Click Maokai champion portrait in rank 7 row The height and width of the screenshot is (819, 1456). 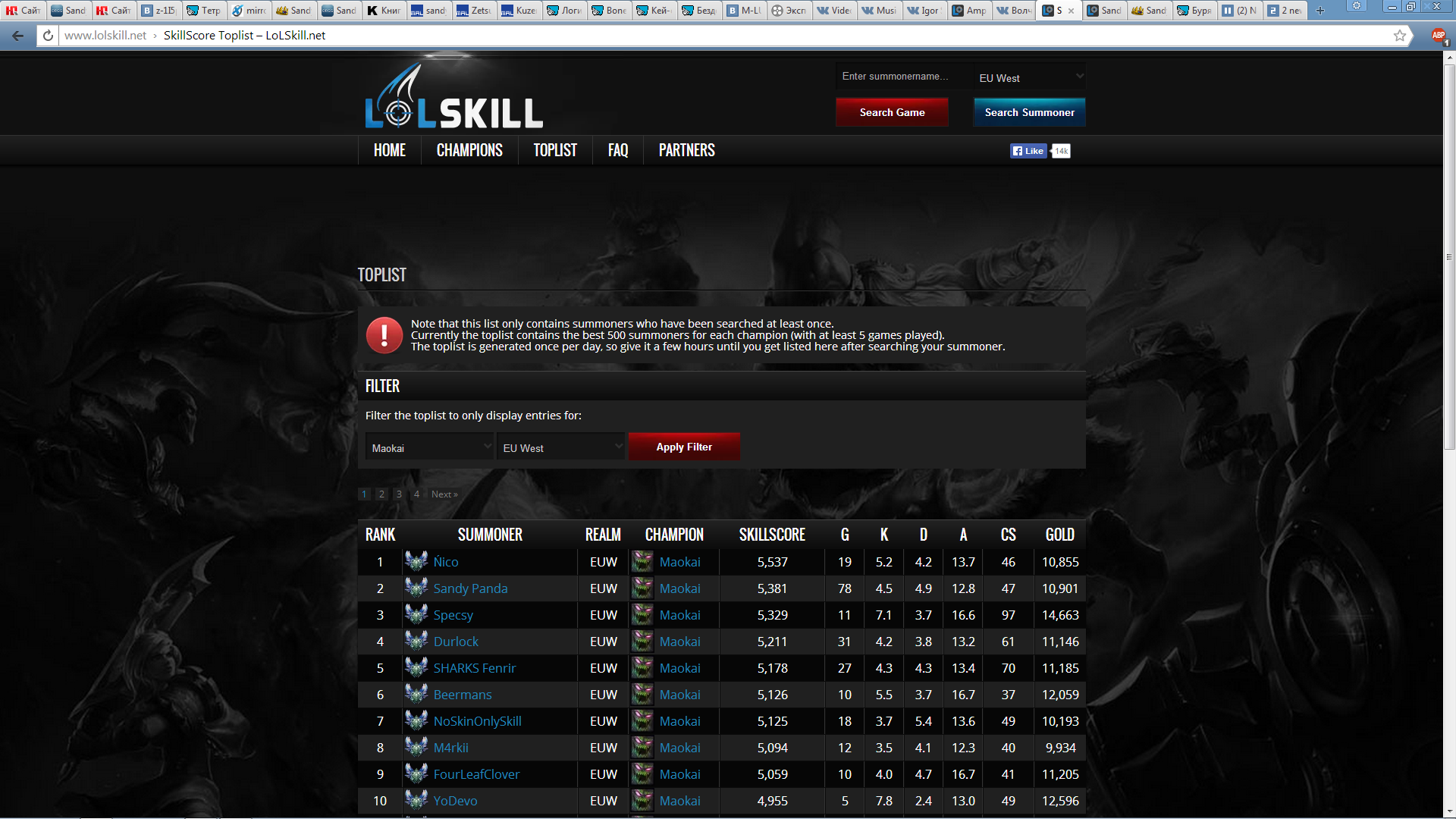click(642, 721)
